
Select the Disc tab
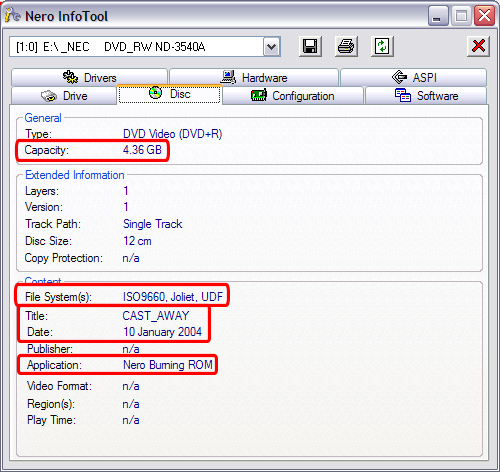[169, 94]
